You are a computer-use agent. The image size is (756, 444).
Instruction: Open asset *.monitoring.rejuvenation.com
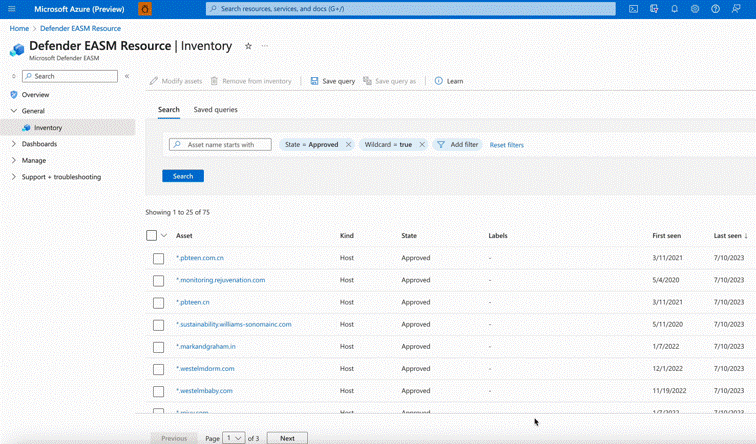point(221,280)
